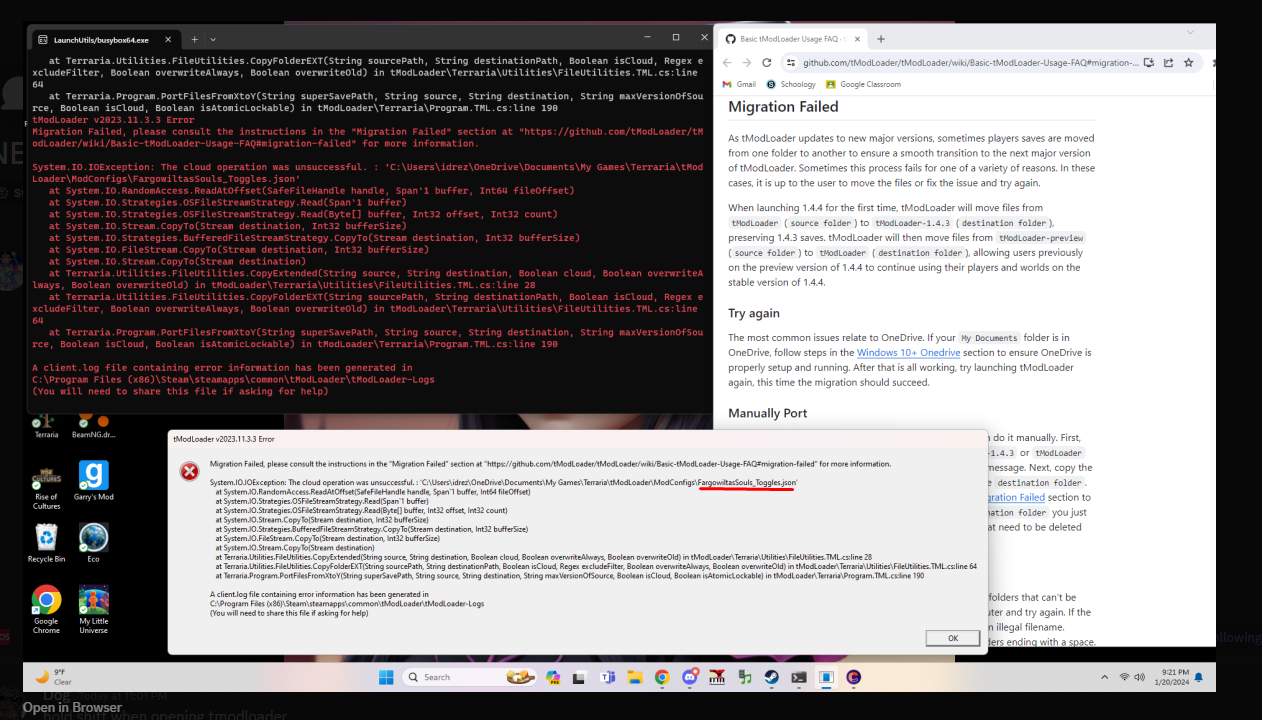This screenshot has width=1262, height=720.
Task: Open the Eco desktop shortcut
Action: click(93, 543)
